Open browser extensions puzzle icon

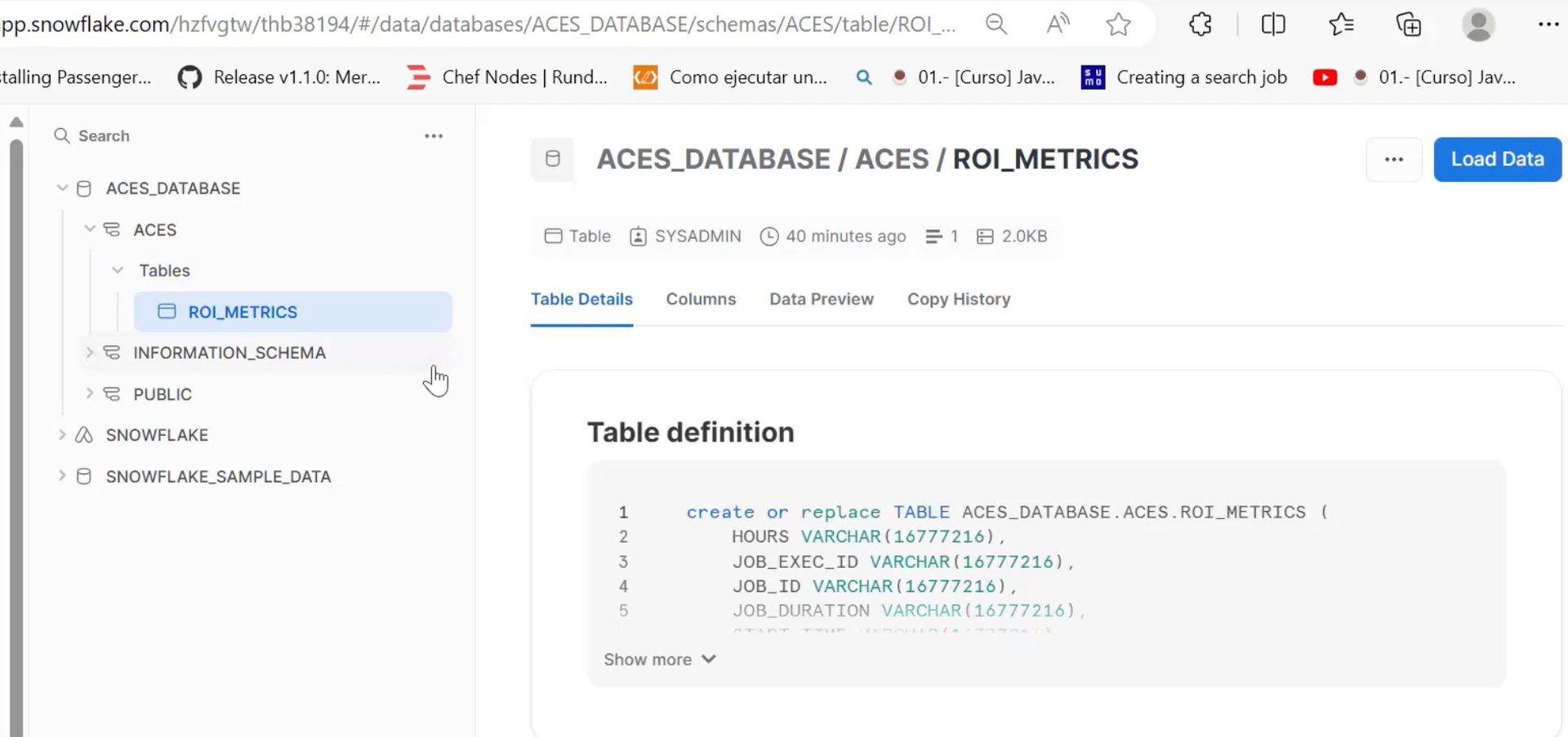(1200, 24)
